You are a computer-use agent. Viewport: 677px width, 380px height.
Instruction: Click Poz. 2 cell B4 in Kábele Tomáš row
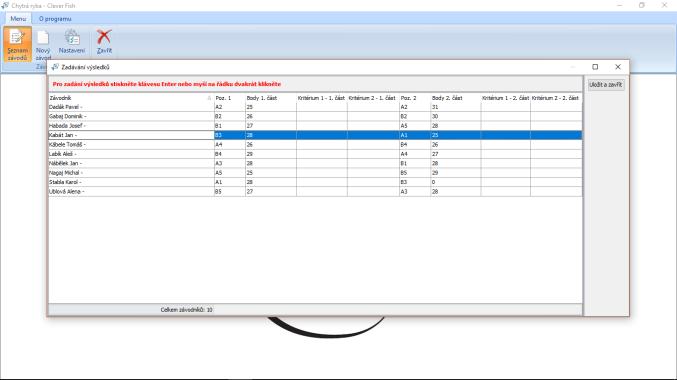[414, 145]
